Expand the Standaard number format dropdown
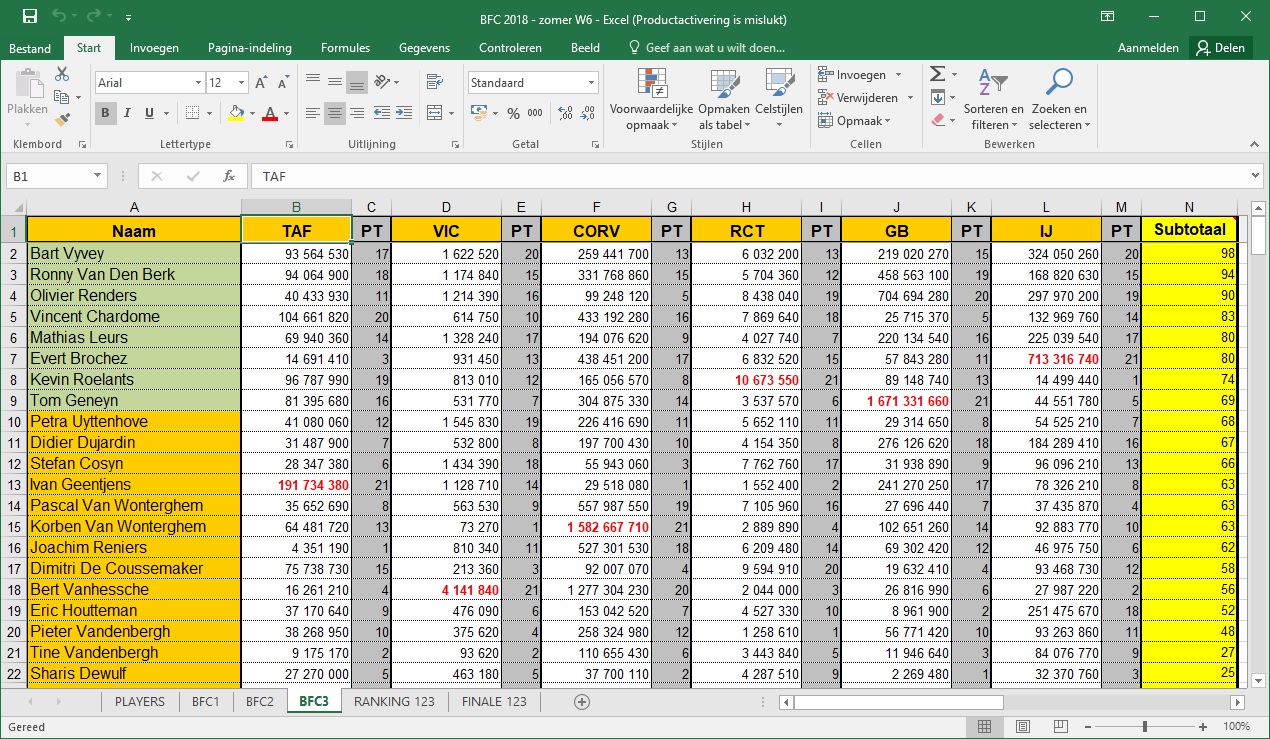 [x=591, y=83]
